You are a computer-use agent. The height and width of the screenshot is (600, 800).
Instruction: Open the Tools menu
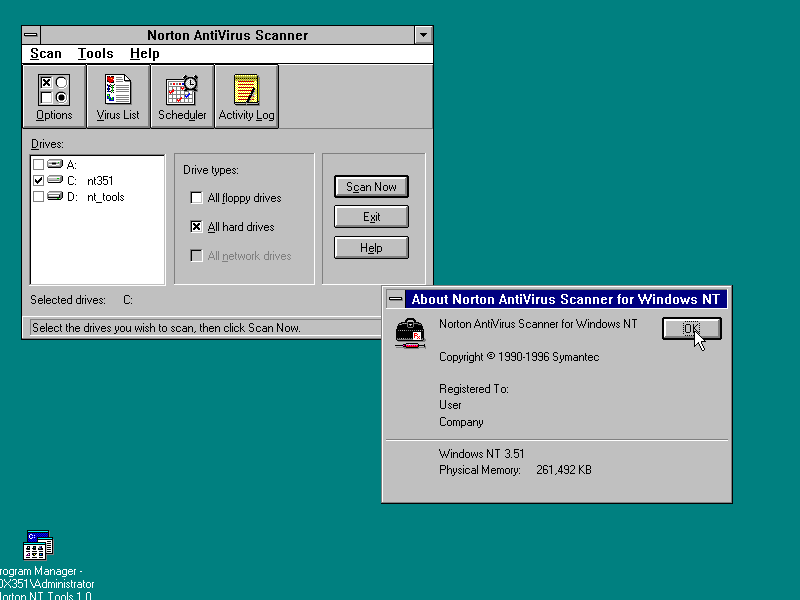(x=95, y=54)
